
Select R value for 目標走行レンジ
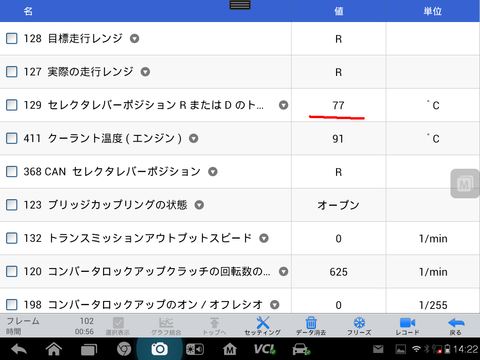pyautogui.click(x=338, y=39)
